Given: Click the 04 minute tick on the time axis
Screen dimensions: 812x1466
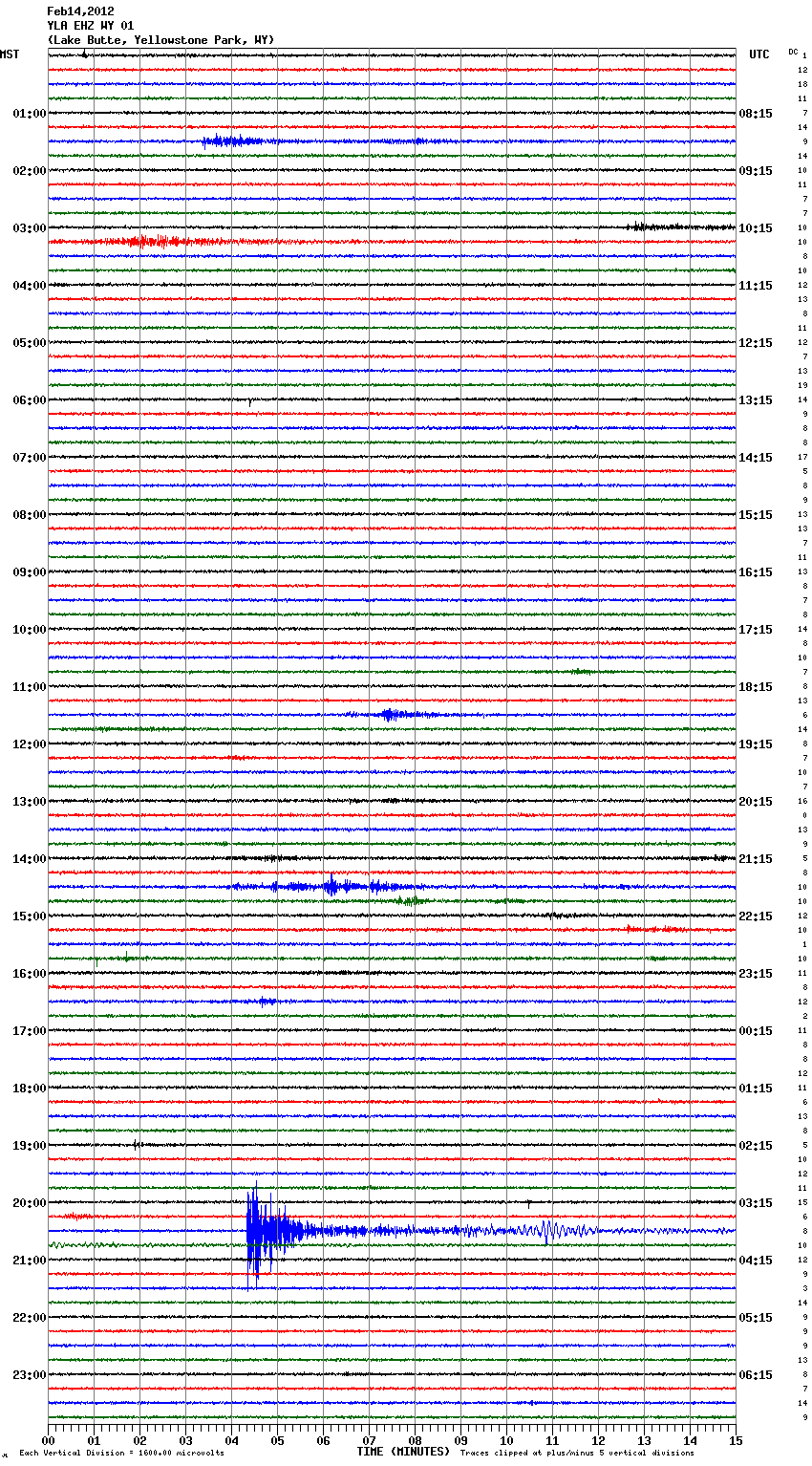Looking at the screenshot, I should tap(231, 1440).
